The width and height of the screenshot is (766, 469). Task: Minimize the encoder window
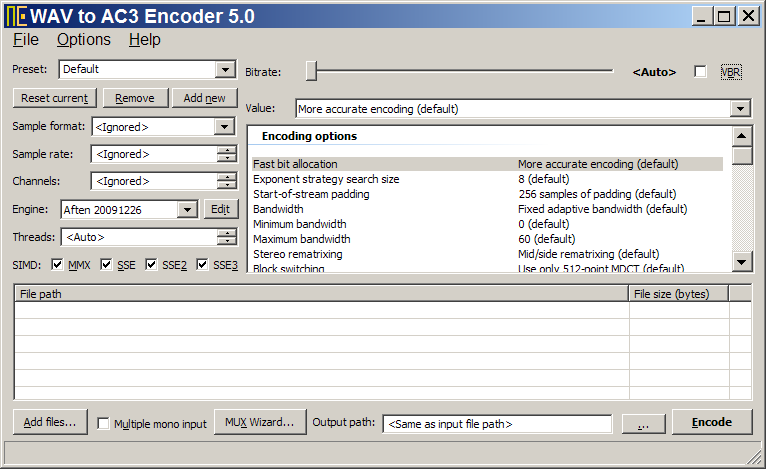click(702, 17)
